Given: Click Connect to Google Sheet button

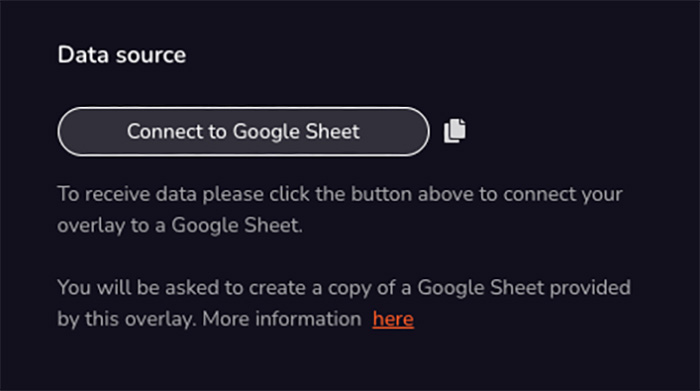Looking at the screenshot, I should click(x=243, y=132).
